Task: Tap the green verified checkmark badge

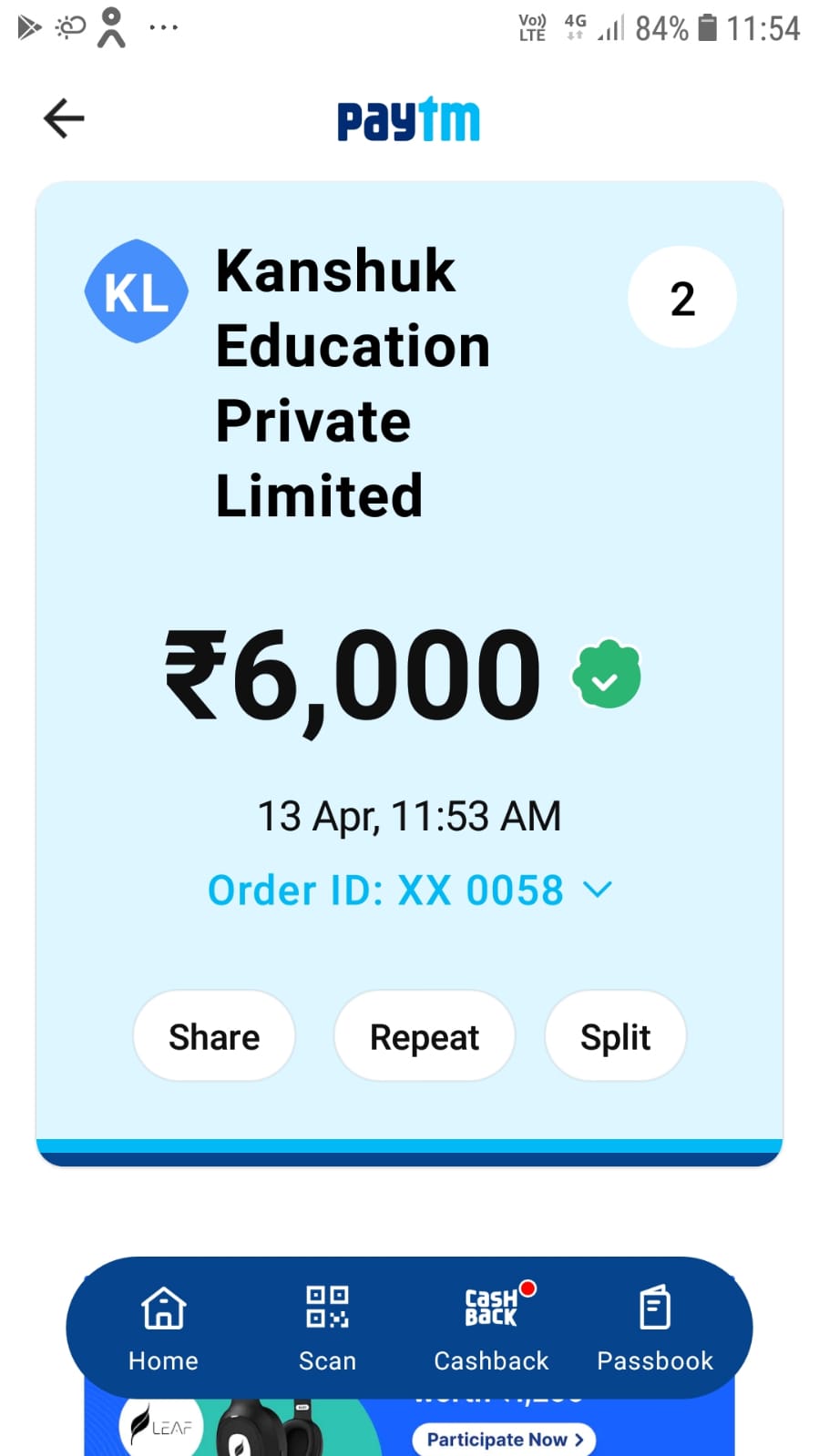Action: pos(606,675)
